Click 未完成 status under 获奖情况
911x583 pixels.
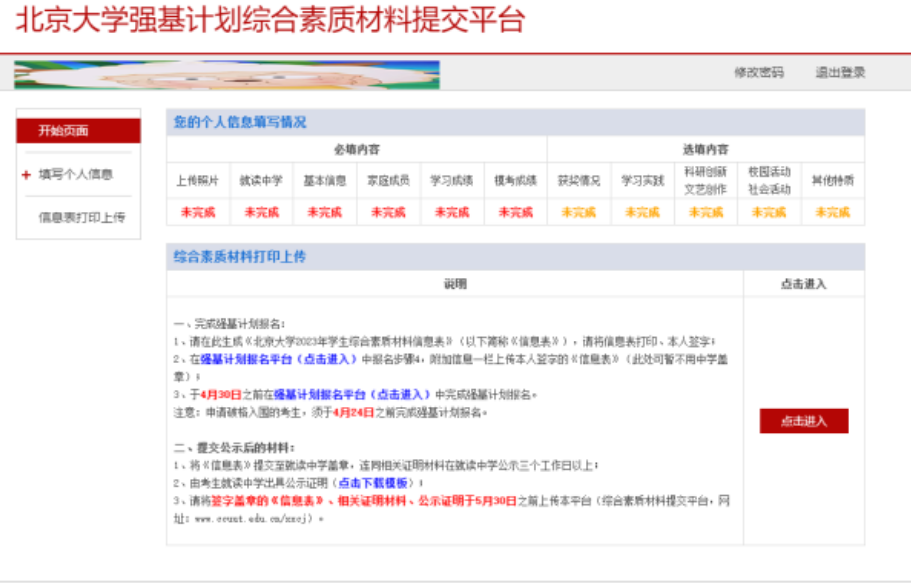click(x=579, y=212)
